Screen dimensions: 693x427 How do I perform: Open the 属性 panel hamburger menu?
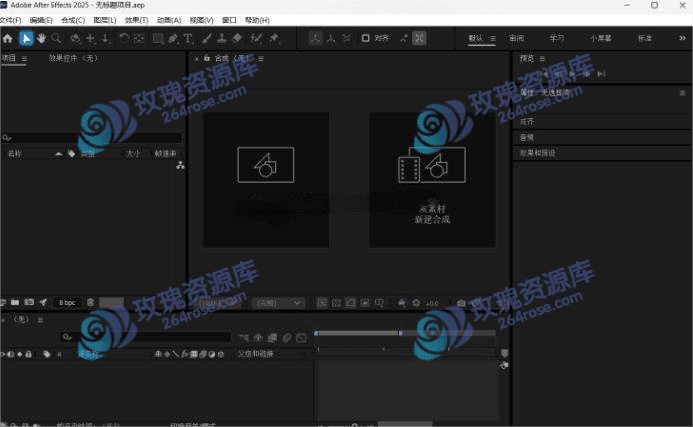[x=682, y=92]
